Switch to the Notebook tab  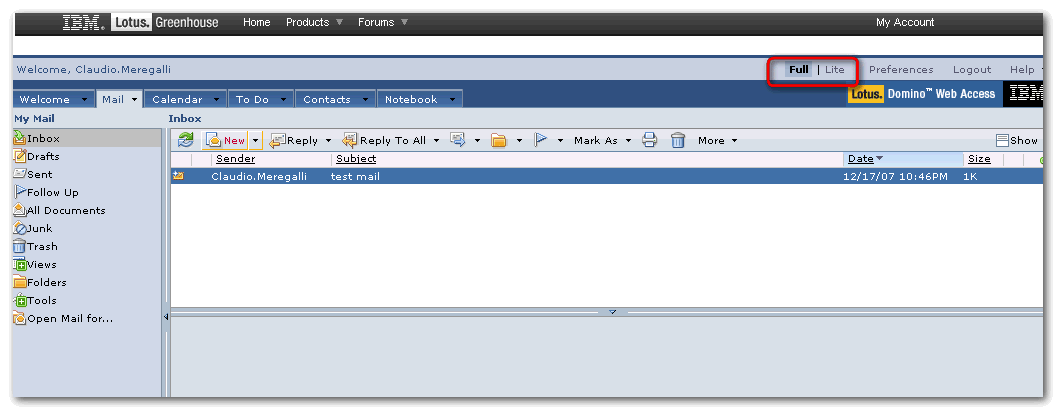(x=411, y=99)
